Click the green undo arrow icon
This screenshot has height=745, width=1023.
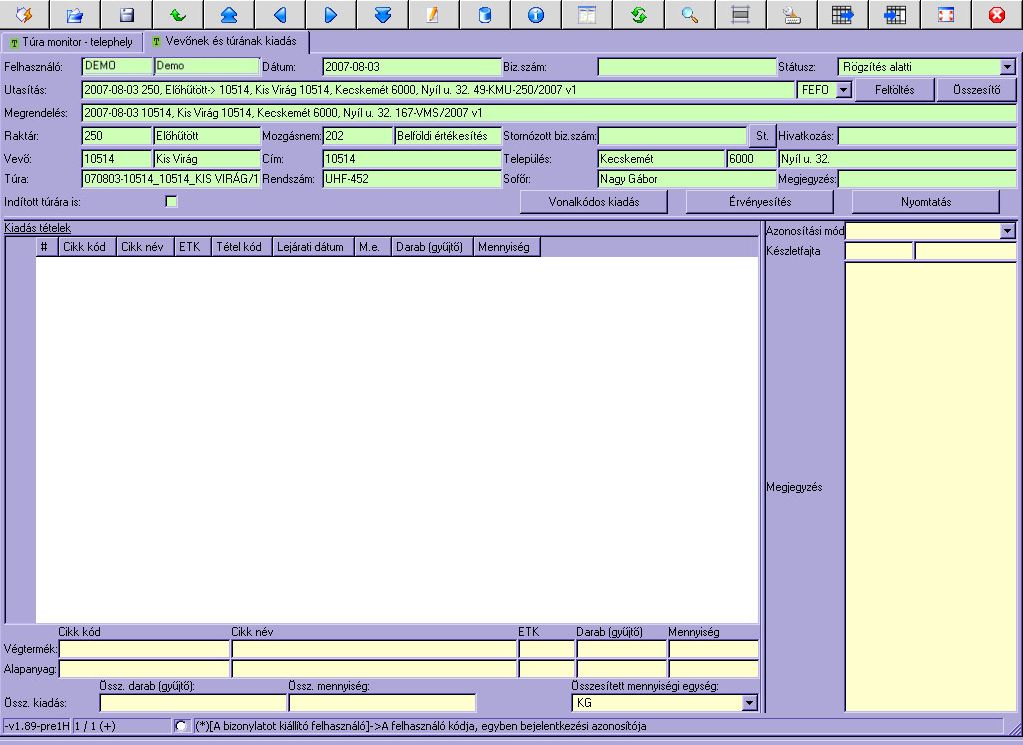coord(177,15)
